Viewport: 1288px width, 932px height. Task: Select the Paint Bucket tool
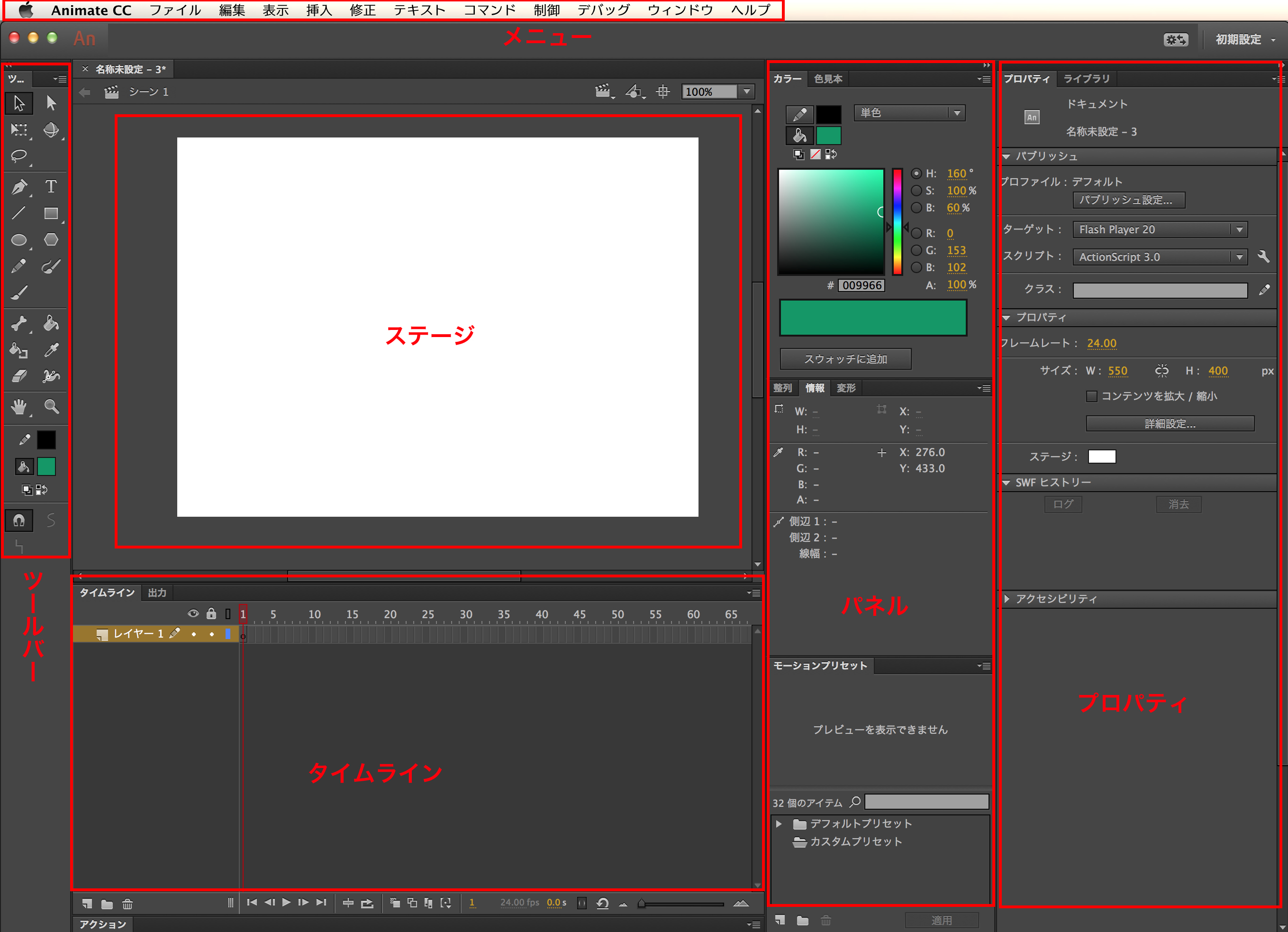51,324
